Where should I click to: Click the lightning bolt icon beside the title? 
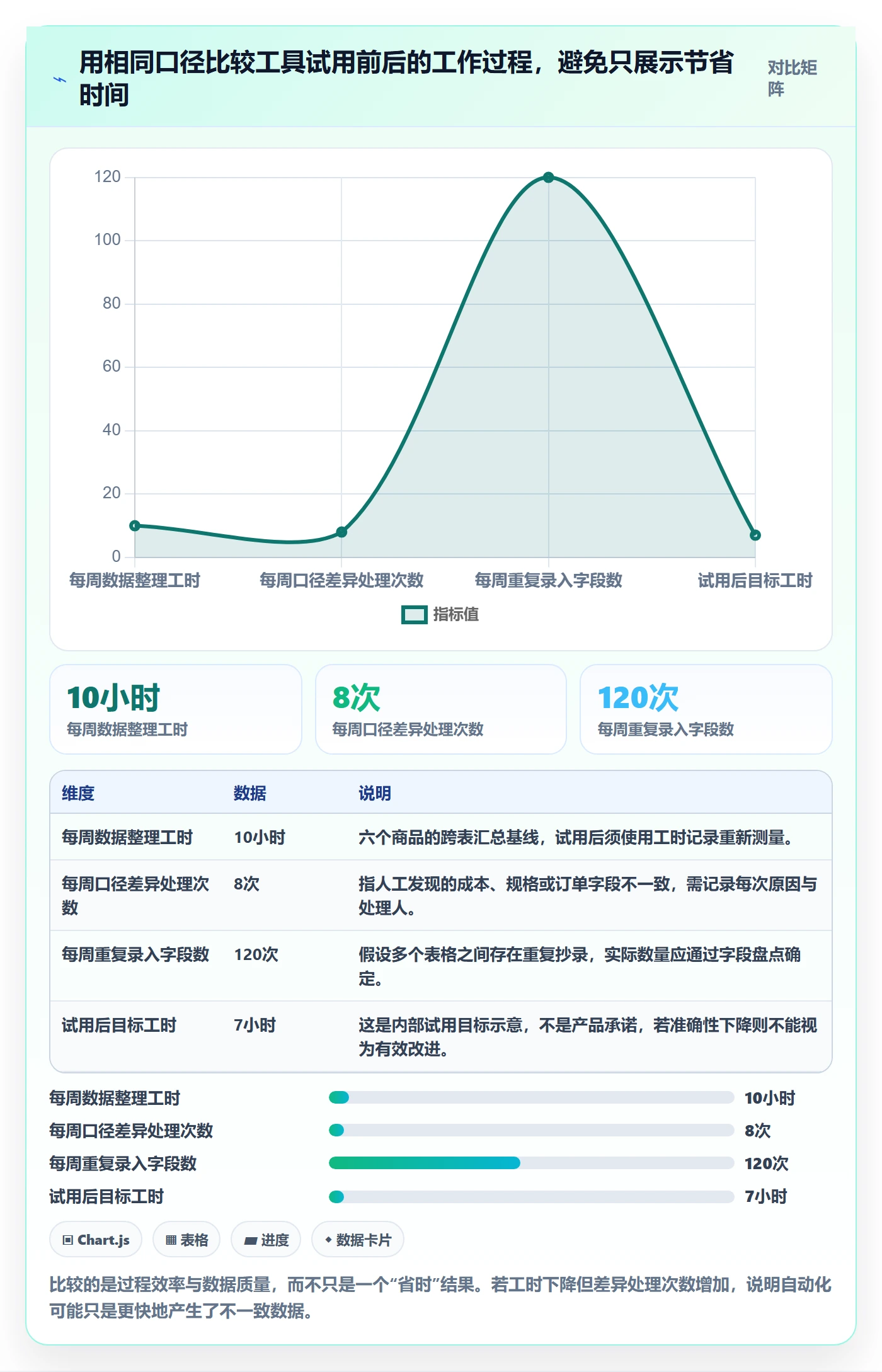point(60,79)
